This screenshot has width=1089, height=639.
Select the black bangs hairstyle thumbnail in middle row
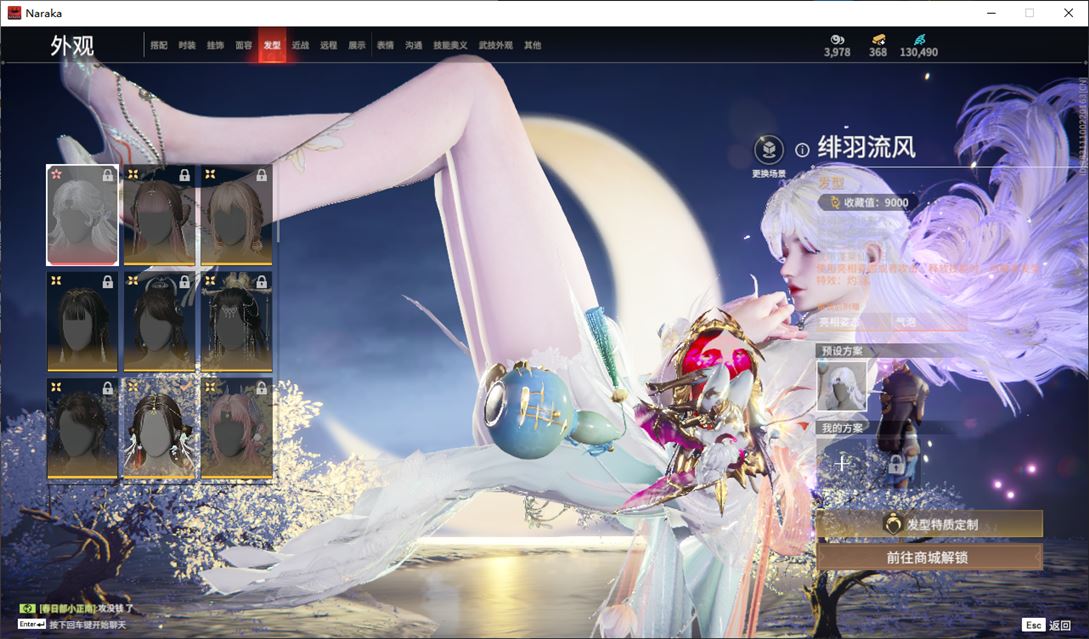click(82, 322)
